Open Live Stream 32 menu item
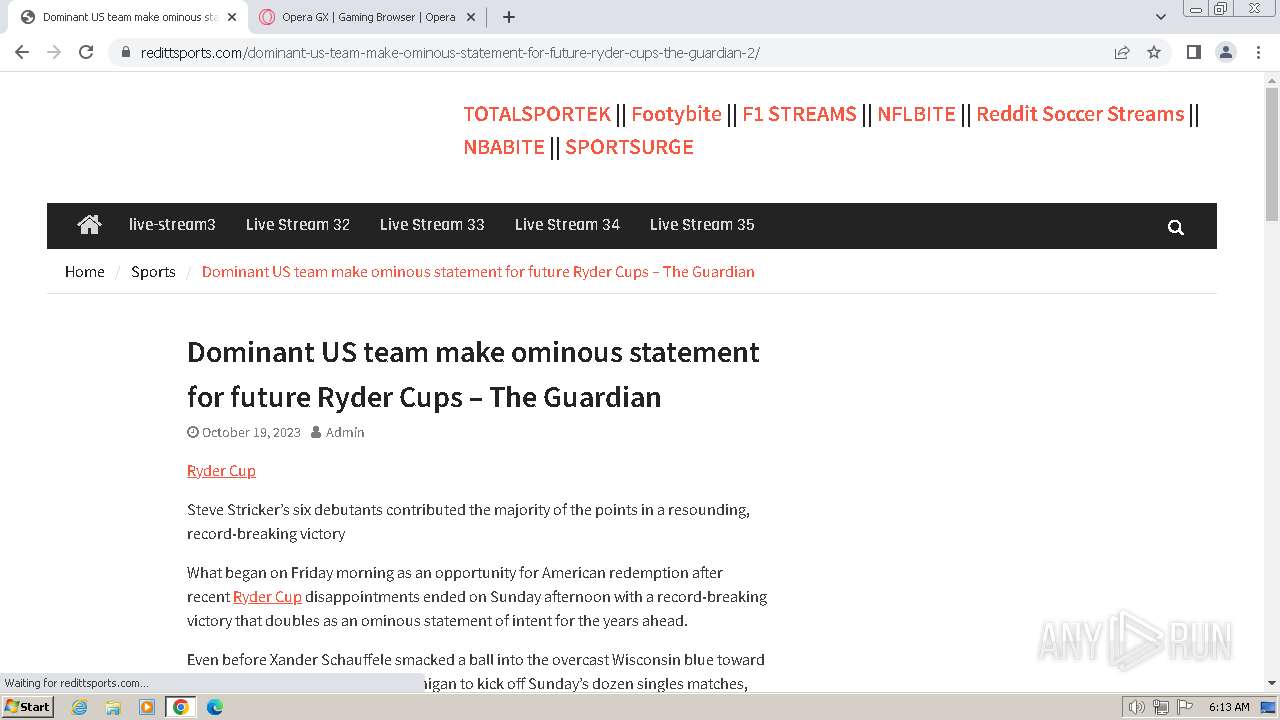This screenshot has height=720, width=1280. [x=298, y=225]
